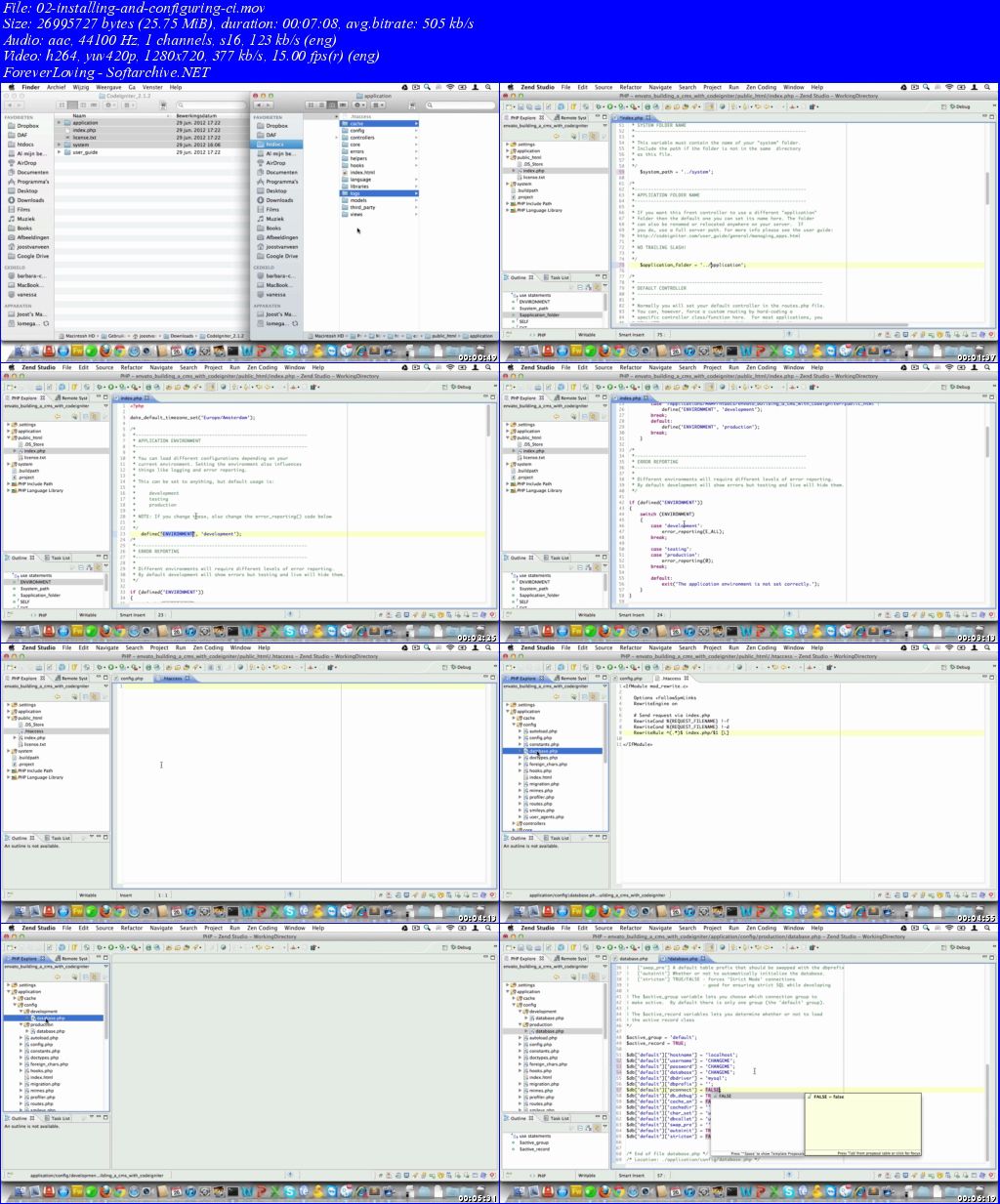Select "$system_path" in Outline of 00:01:37 frame
Viewport: 1000px width, 1204px height.
click(x=534, y=309)
